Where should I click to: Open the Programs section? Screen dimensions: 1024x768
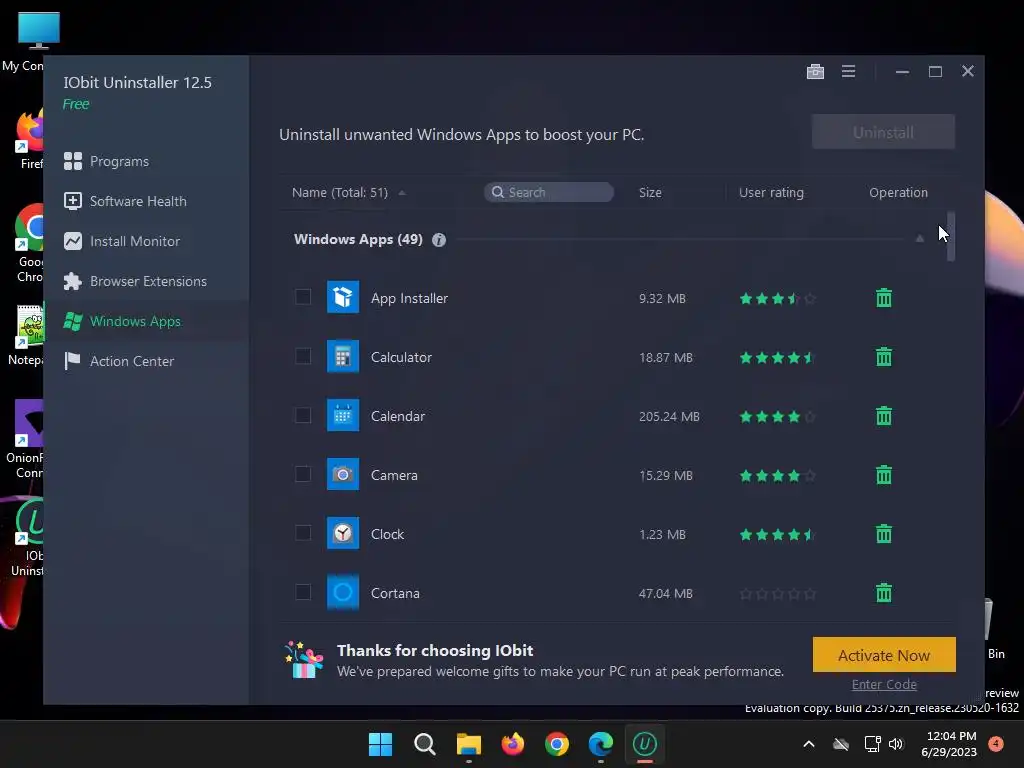[146, 161]
